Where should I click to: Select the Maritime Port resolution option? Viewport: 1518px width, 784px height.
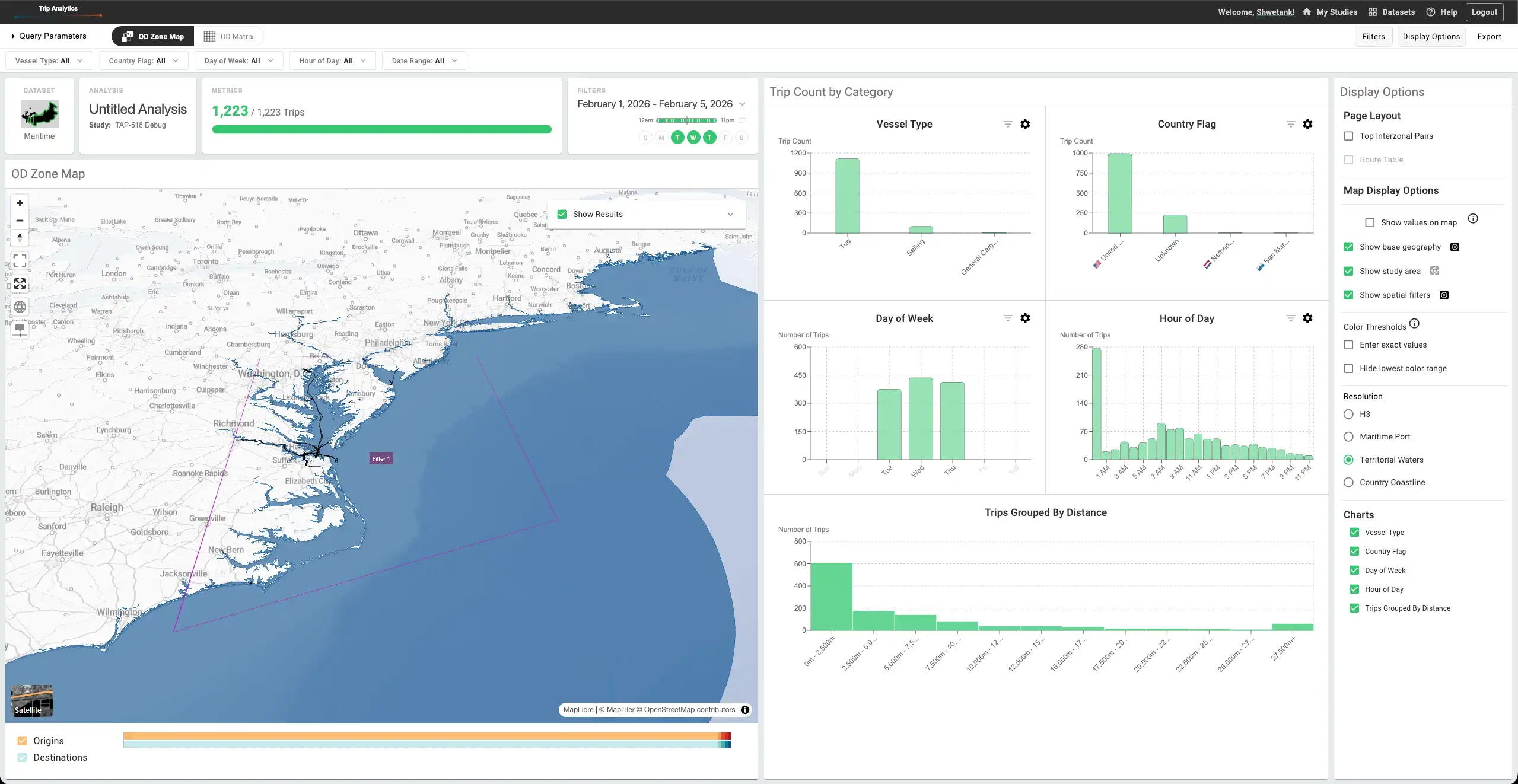coord(1348,436)
